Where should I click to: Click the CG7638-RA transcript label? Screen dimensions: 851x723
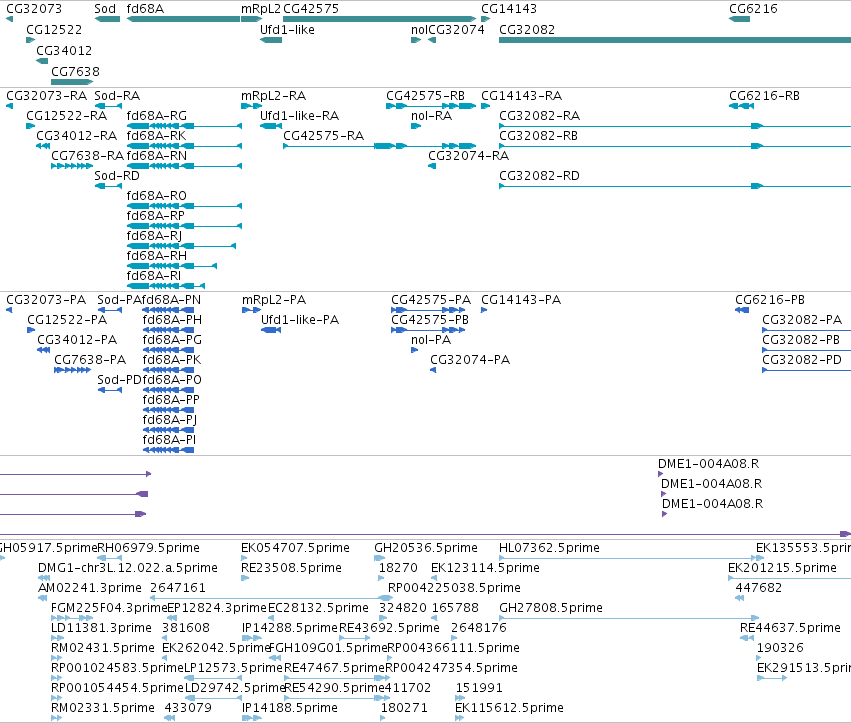pos(87,156)
